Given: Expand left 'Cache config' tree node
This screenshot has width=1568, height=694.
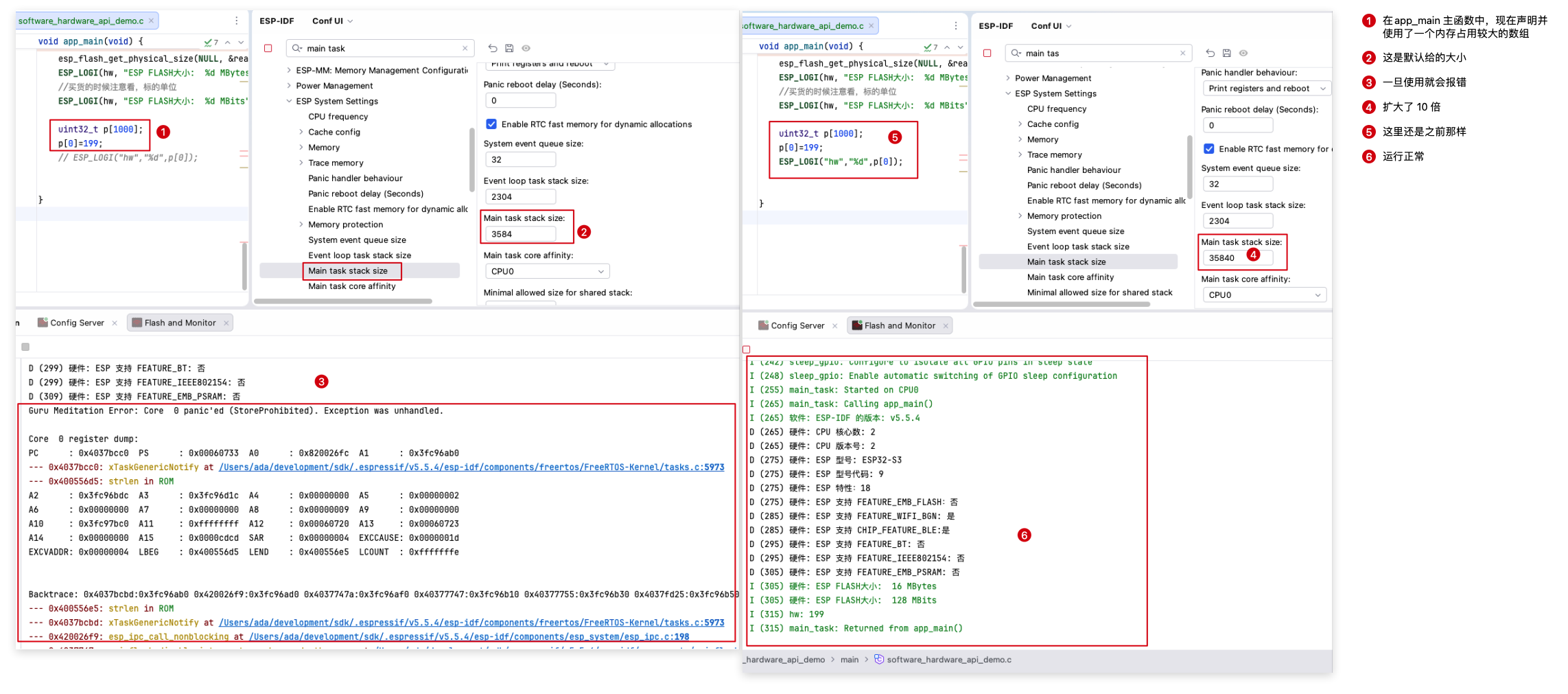Looking at the screenshot, I should click(x=301, y=132).
